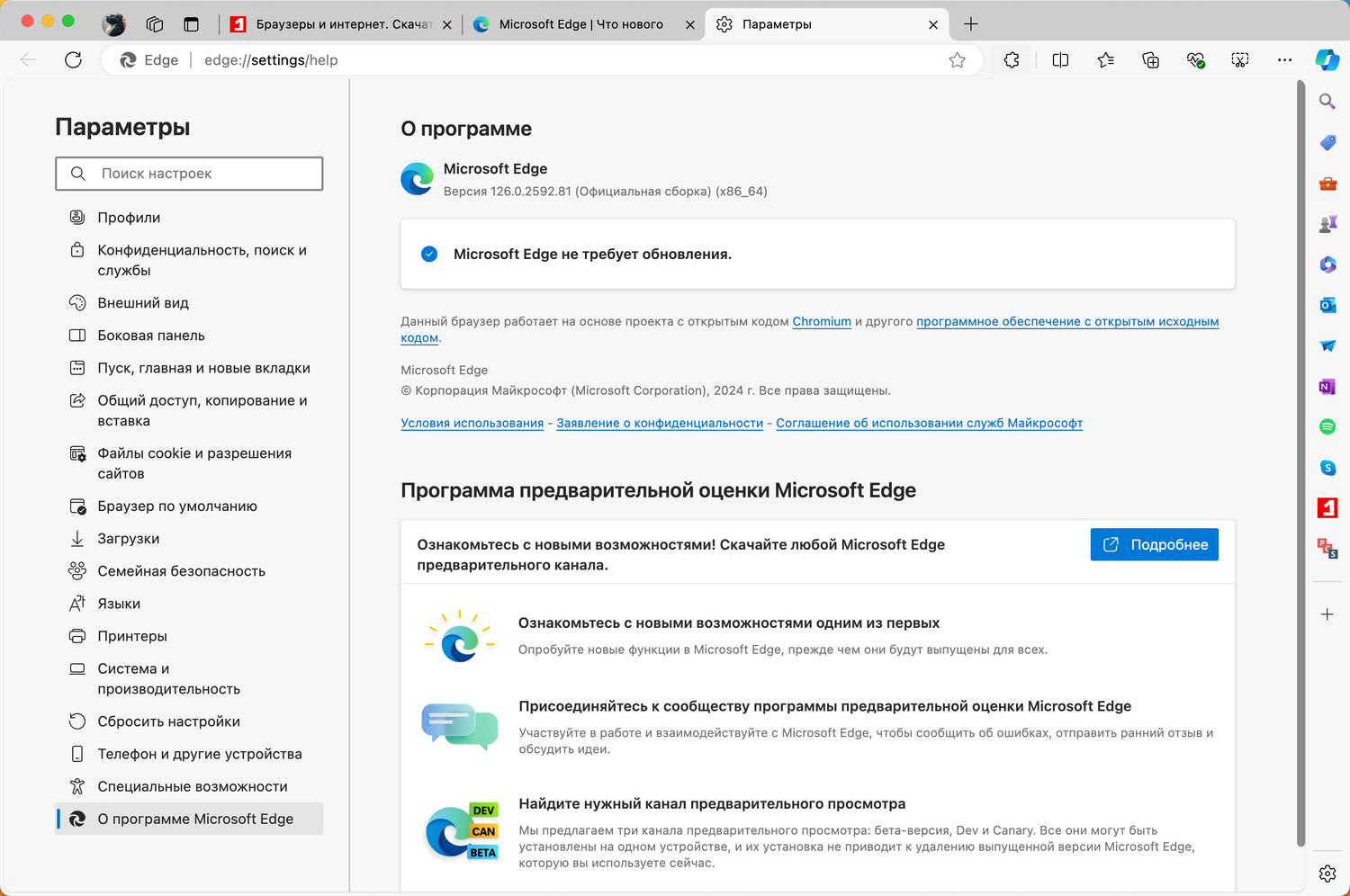
Task: Open sidebar settings gear icon
Action: pyautogui.click(x=1327, y=874)
